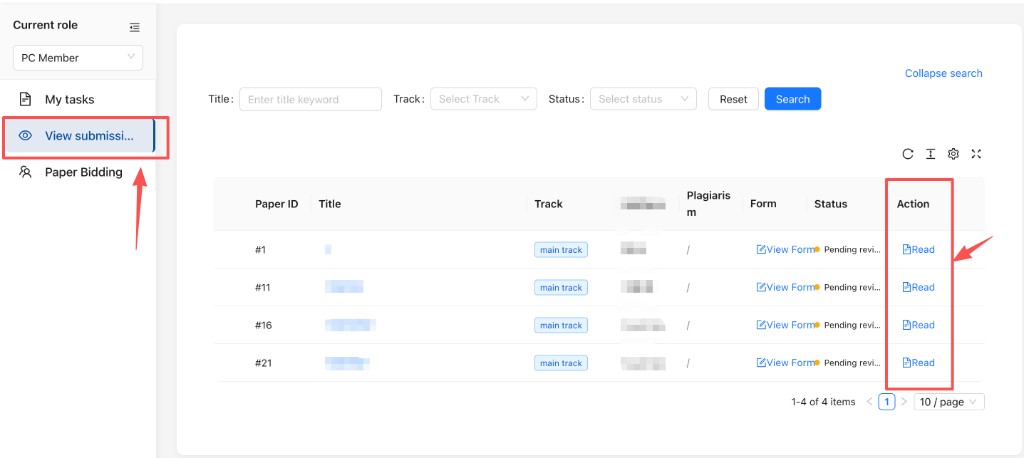This screenshot has width=1024, height=458.
Task: Select page 1 in the pagination
Action: 886,402
